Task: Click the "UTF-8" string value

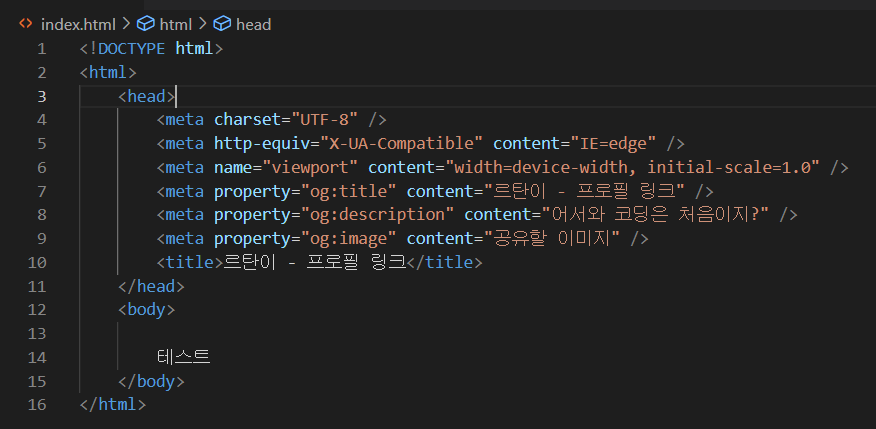Action: tap(325, 120)
